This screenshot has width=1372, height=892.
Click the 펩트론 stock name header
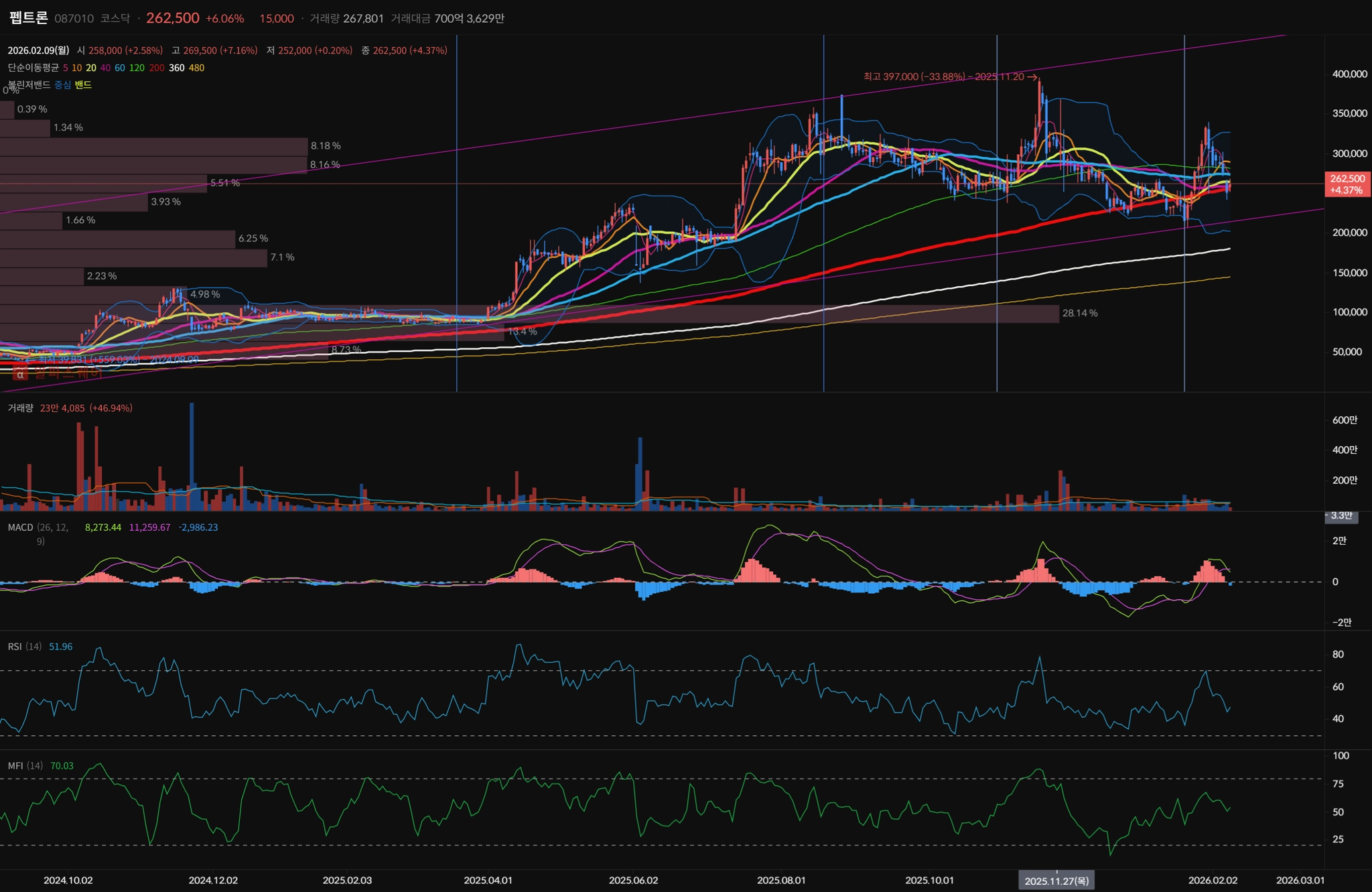[29, 18]
